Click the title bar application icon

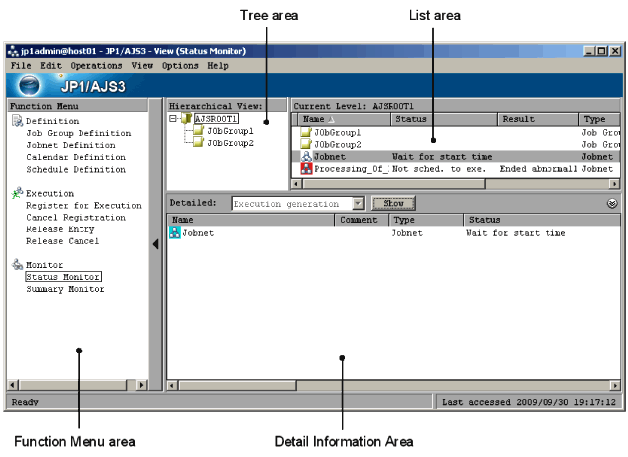[13, 51]
